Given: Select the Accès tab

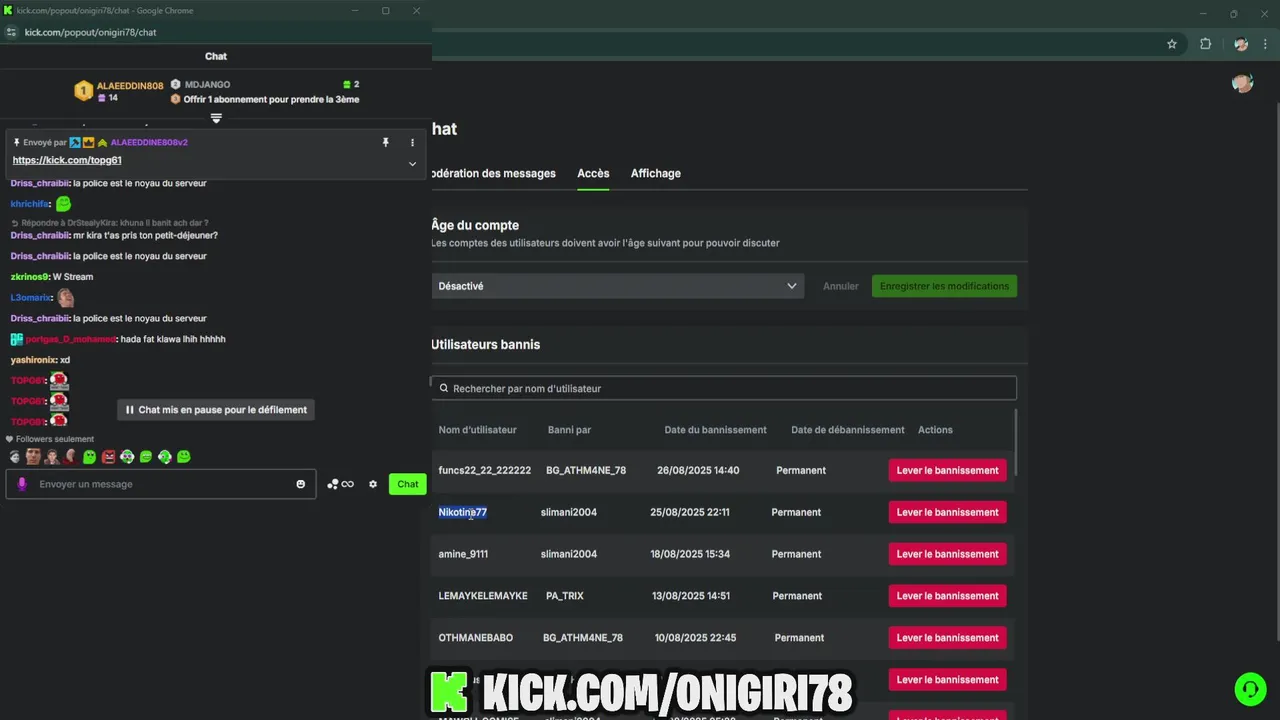Looking at the screenshot, I should pos(593,173).
